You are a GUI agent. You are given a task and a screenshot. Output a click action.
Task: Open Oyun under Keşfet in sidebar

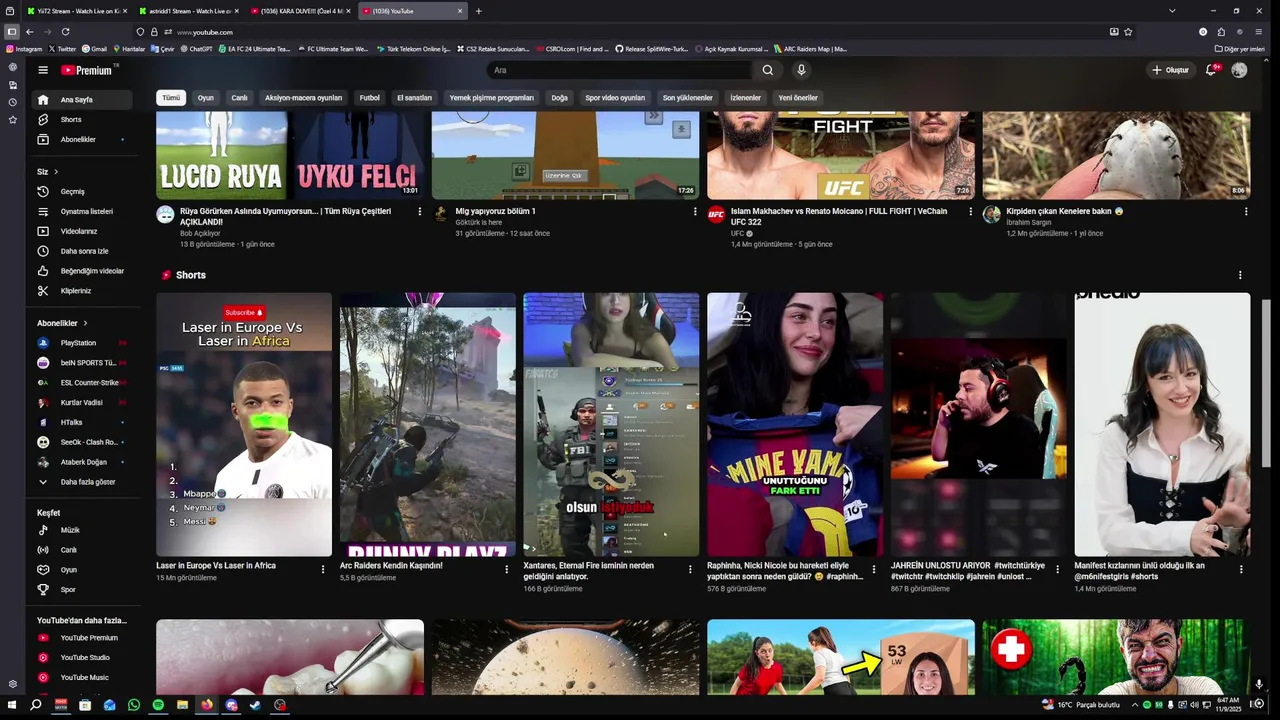point(84,570)
